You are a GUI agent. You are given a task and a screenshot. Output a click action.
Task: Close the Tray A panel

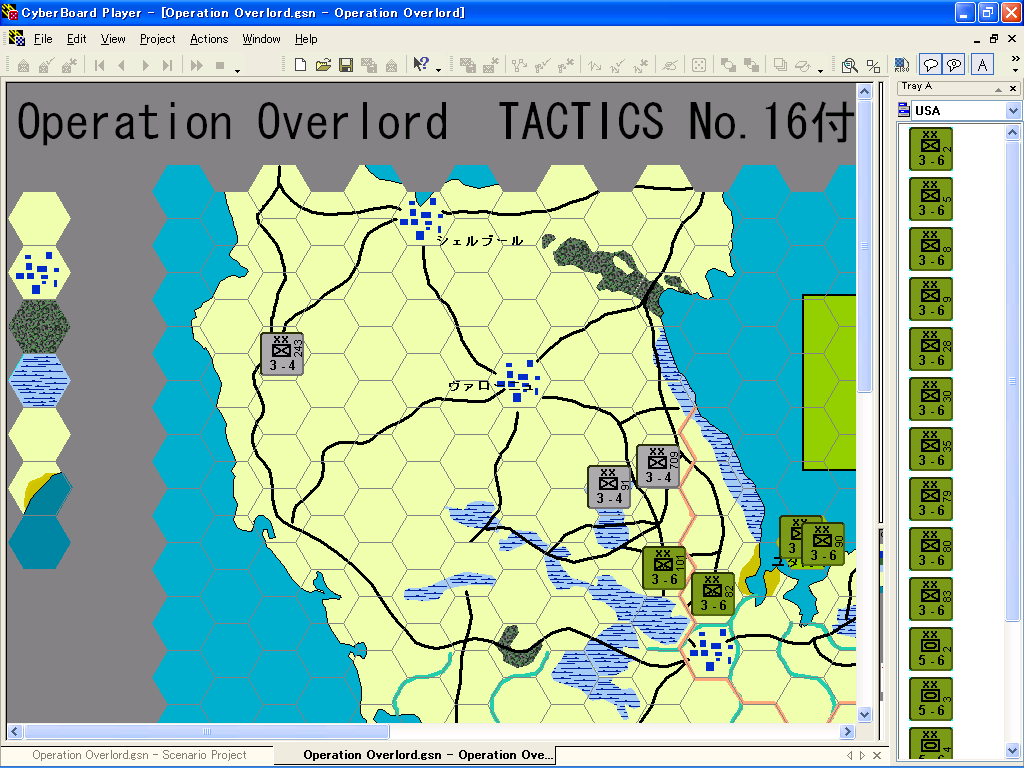coord(1013,88)
